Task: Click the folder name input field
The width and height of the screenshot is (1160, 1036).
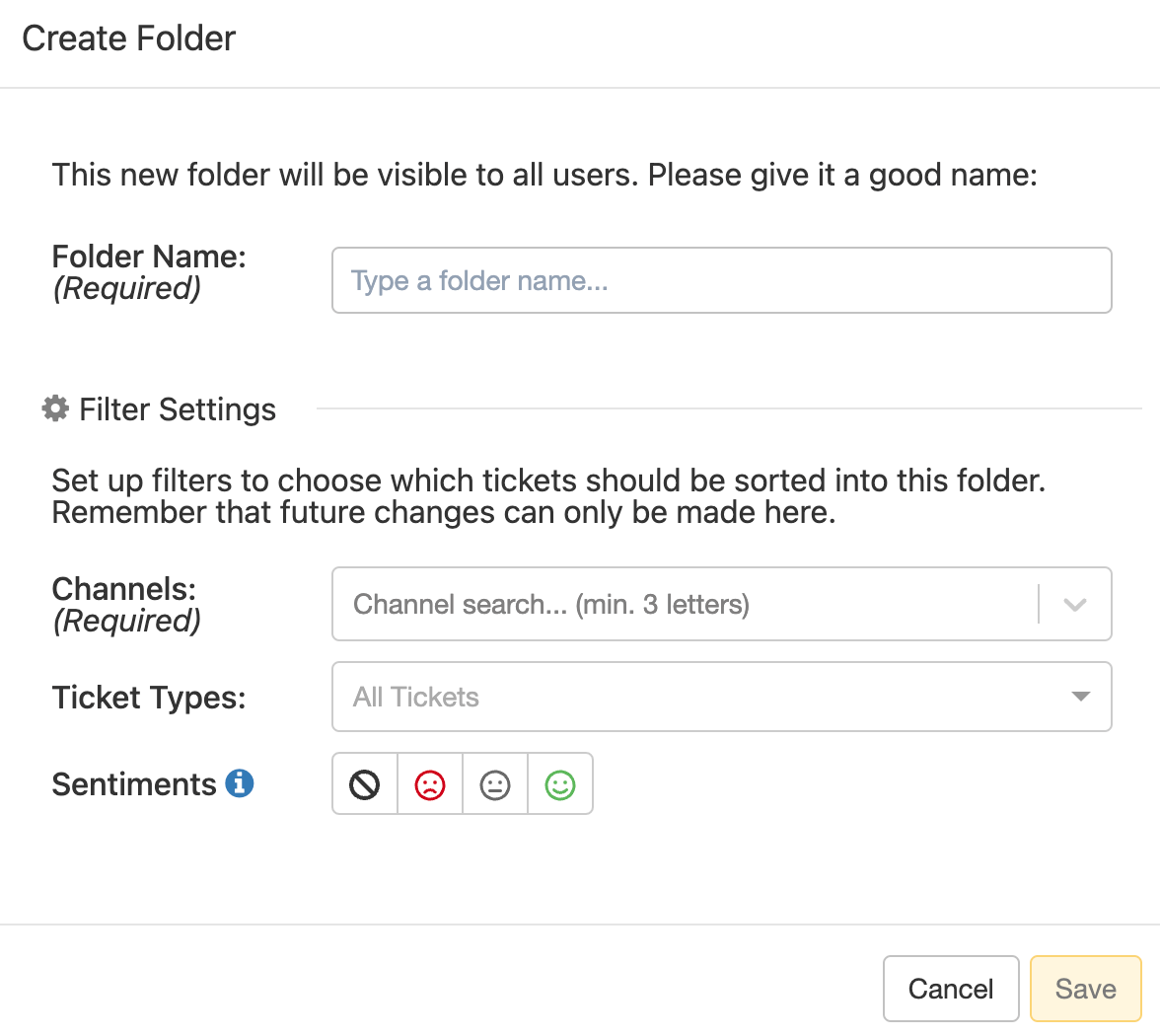Action: coord(721,280)
